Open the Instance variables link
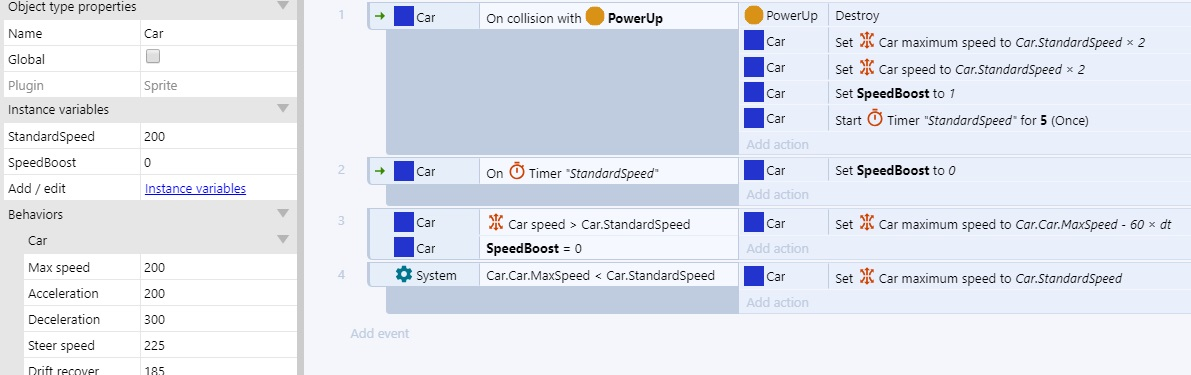The width and height of the screenshot is (1191, 375). coord(195,188)
